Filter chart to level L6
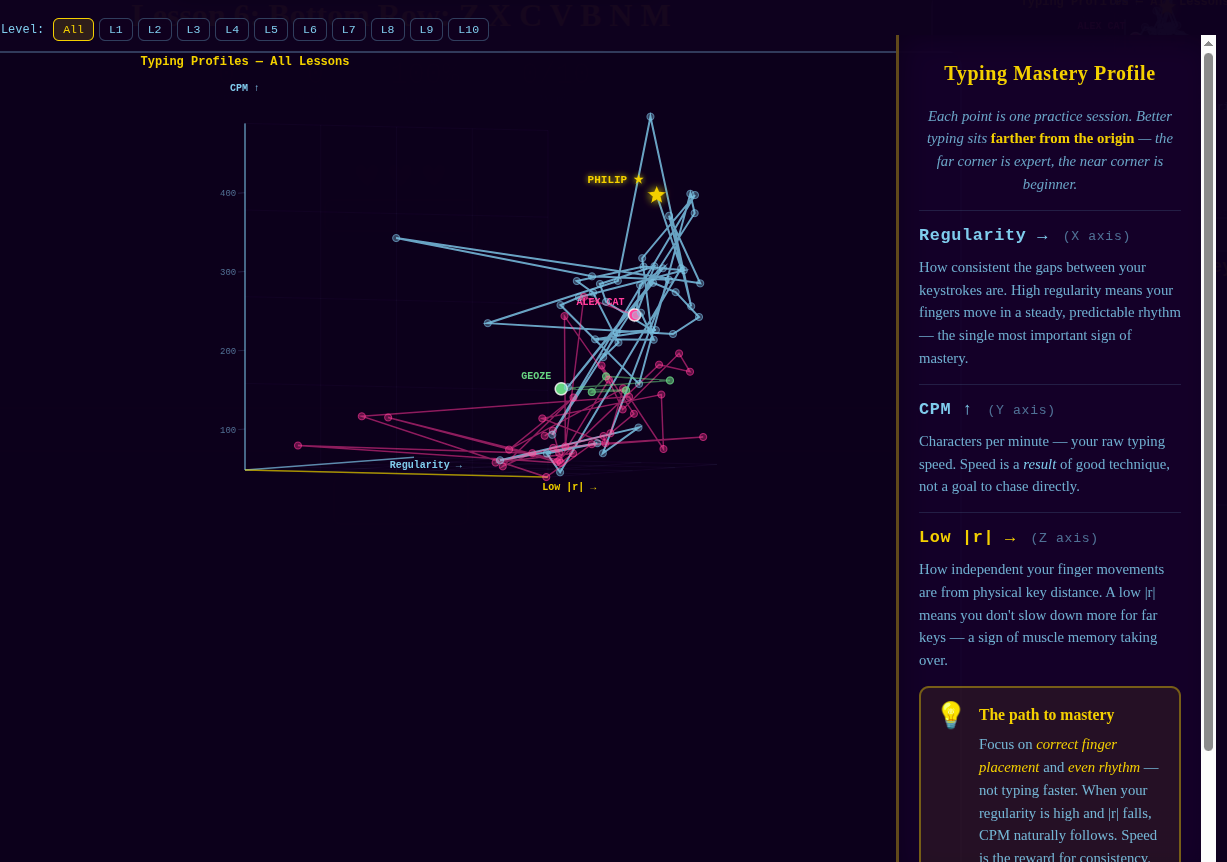This screenshot has width=1227, height=862. (310, 30)
